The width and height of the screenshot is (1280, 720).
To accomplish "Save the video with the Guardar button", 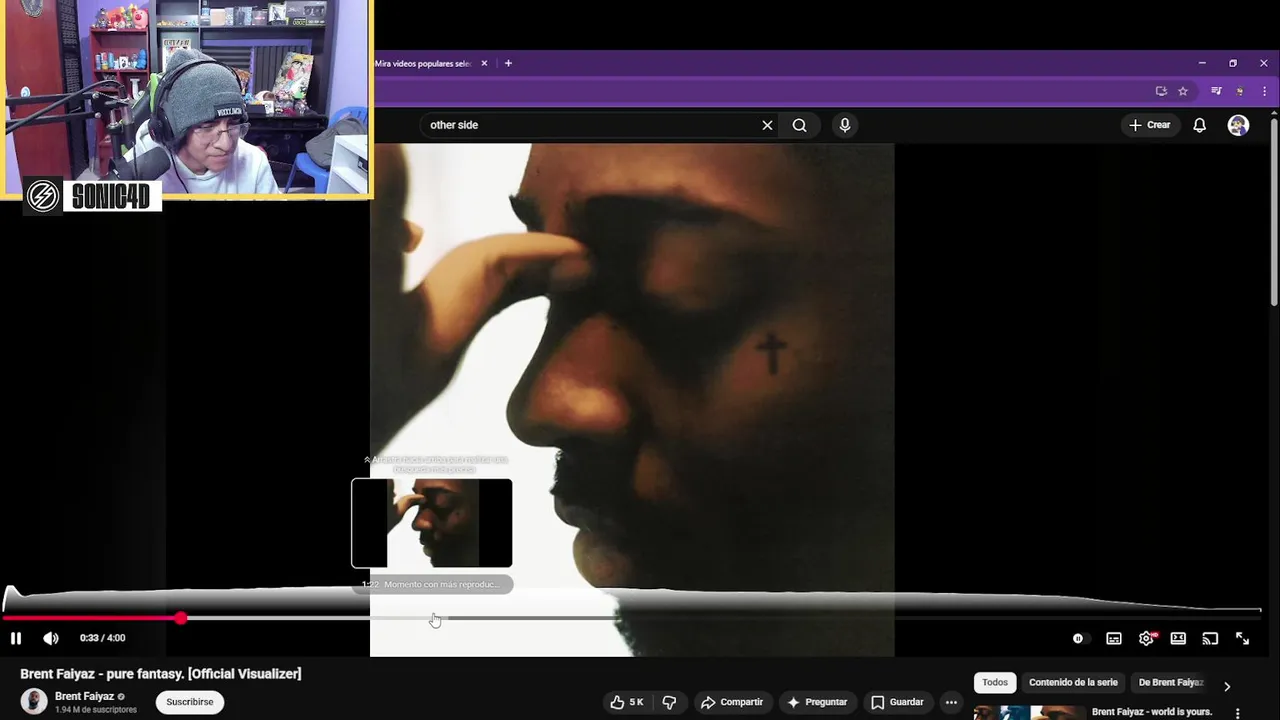I will tap(897, 702).
